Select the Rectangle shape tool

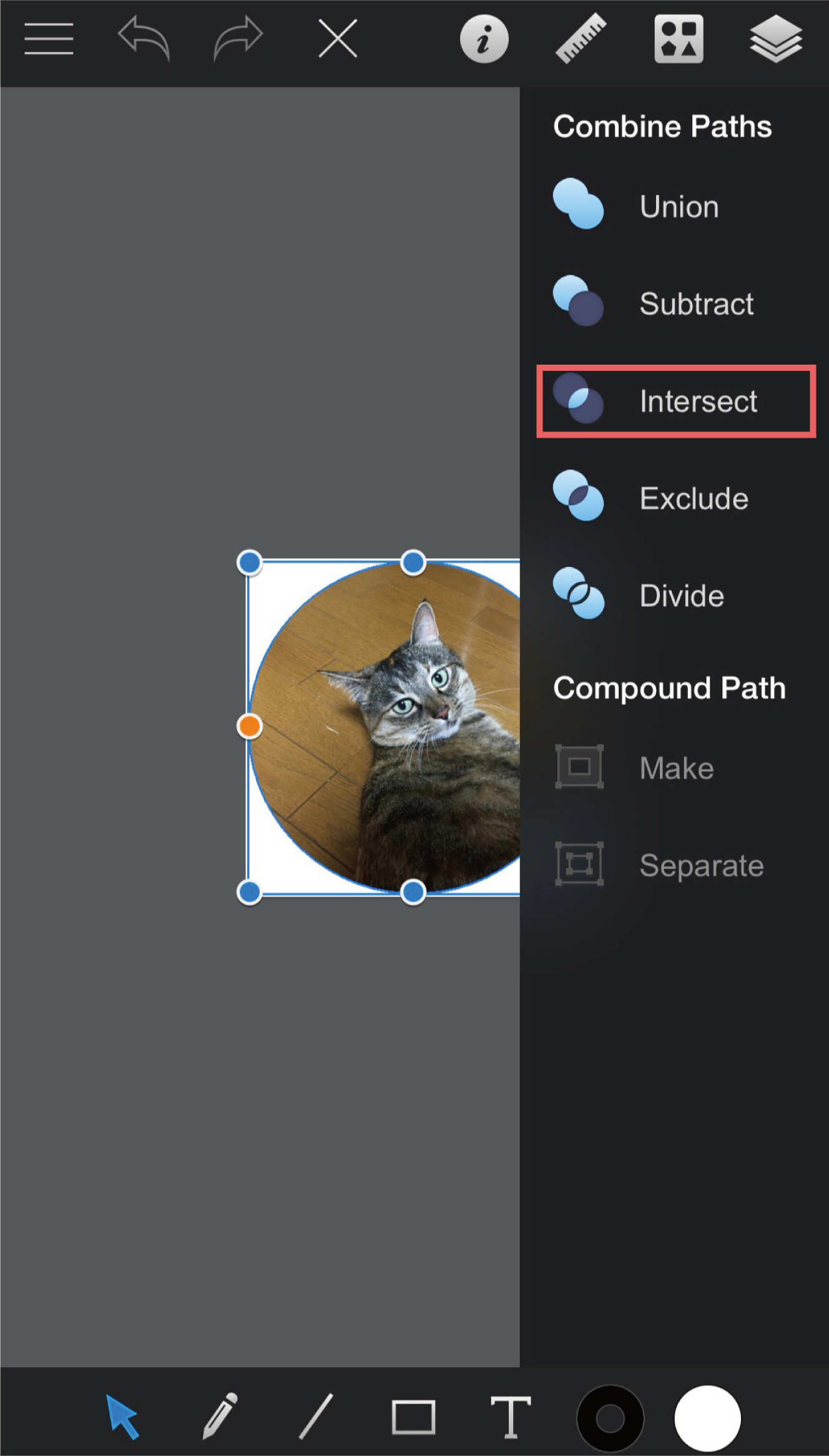click(413, 1417)
